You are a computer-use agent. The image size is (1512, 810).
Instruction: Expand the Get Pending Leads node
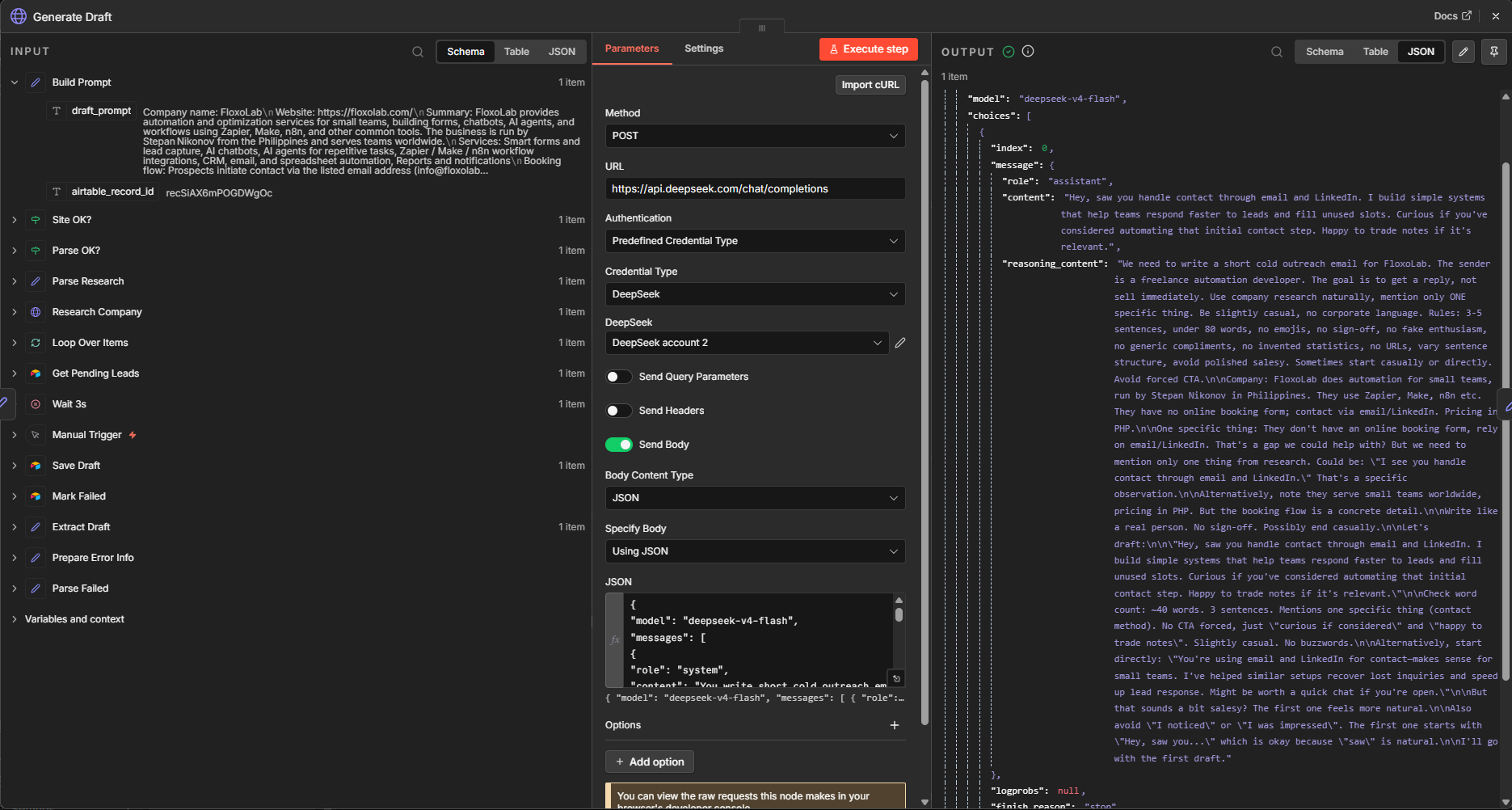14,373
